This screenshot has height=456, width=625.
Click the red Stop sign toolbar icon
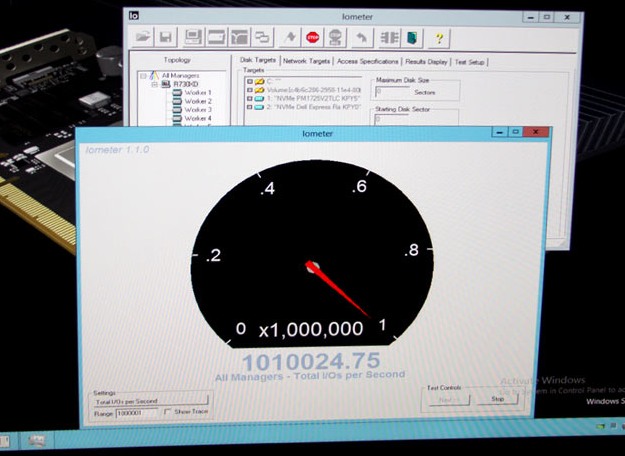[312, 38]
